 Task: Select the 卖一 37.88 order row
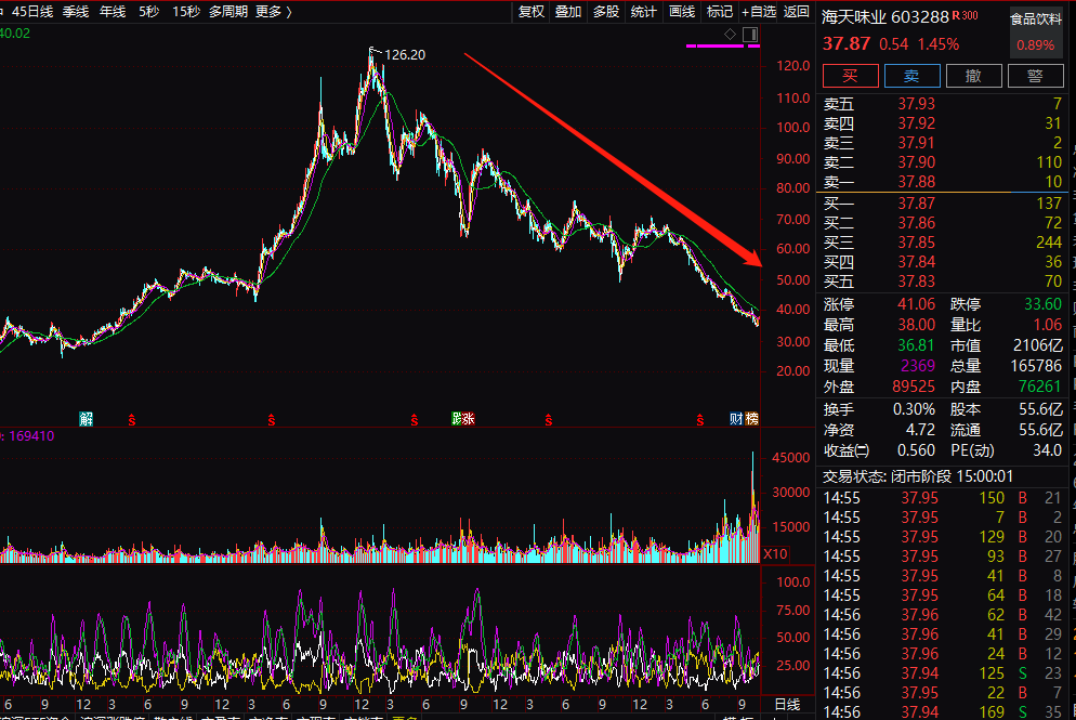pos(942,182)
